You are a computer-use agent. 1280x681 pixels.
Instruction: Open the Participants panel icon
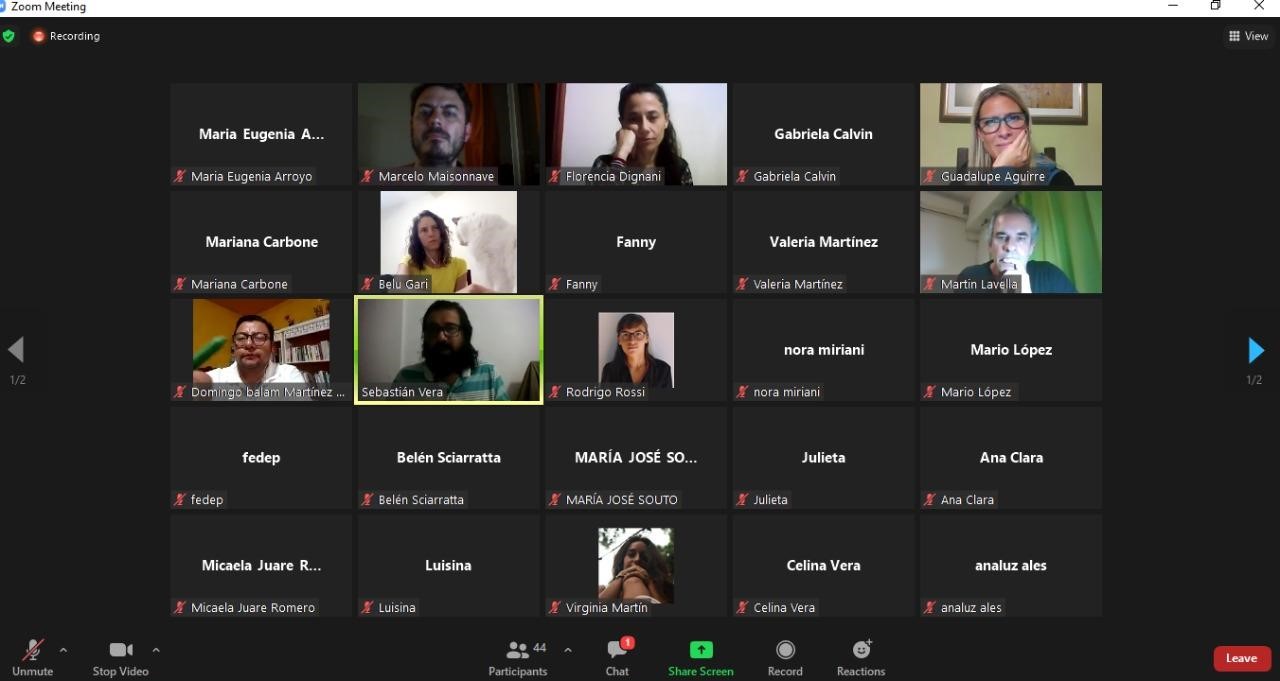[517, 650]
